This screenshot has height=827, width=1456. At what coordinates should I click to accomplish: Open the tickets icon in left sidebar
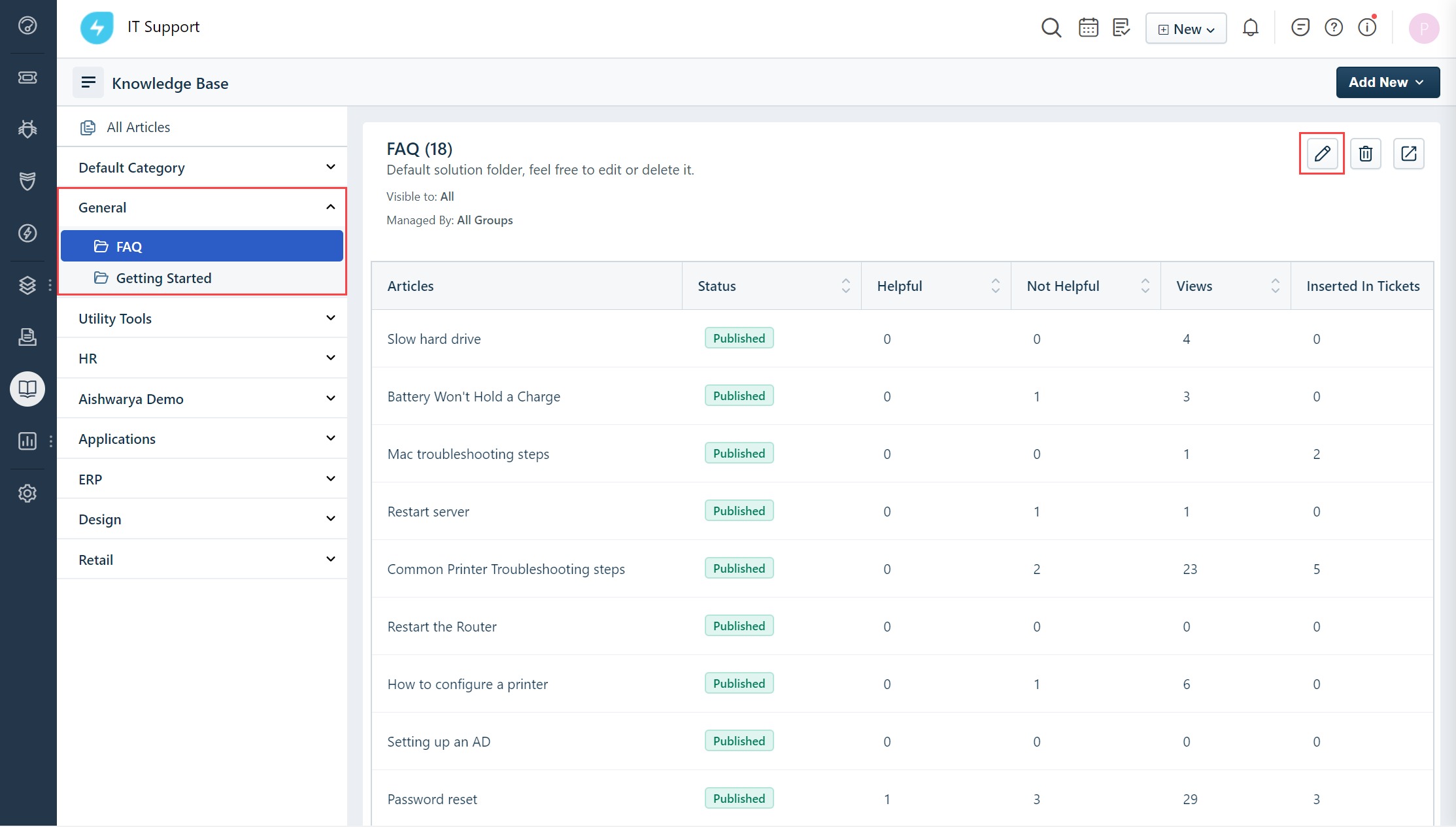click(27, 78)
